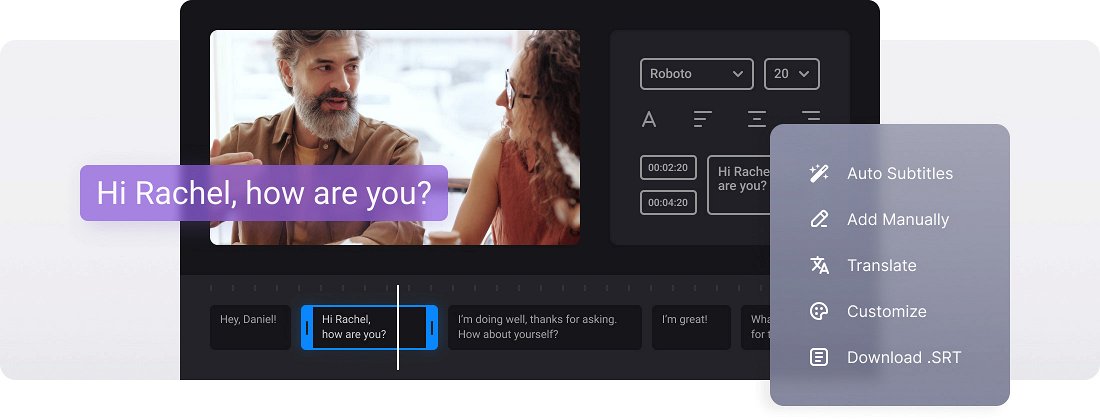The height and width of the screenshot is (420, 1100).
Task: Select the 'Hey, Daniel!' timeline clip
Action: (x=250, y=327)
